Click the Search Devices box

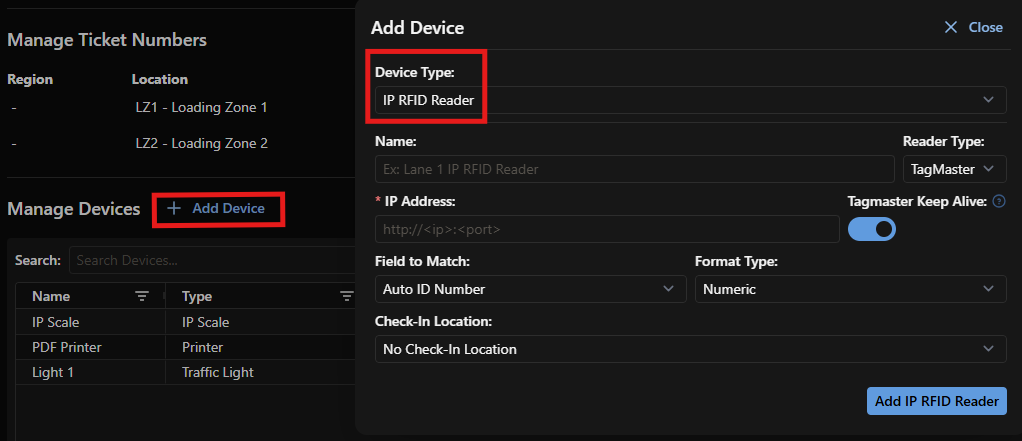[213, 261]
